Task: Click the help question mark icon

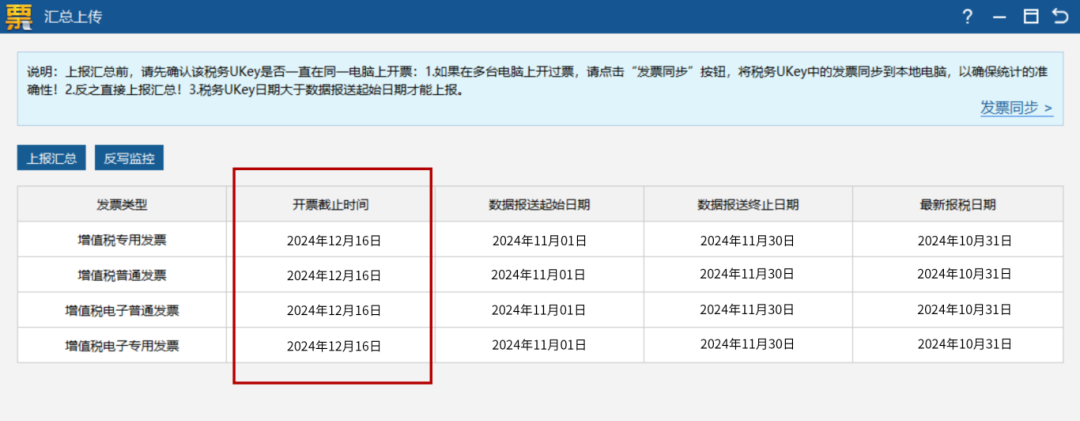Action: pyautogui.click(x=968, y=17)
